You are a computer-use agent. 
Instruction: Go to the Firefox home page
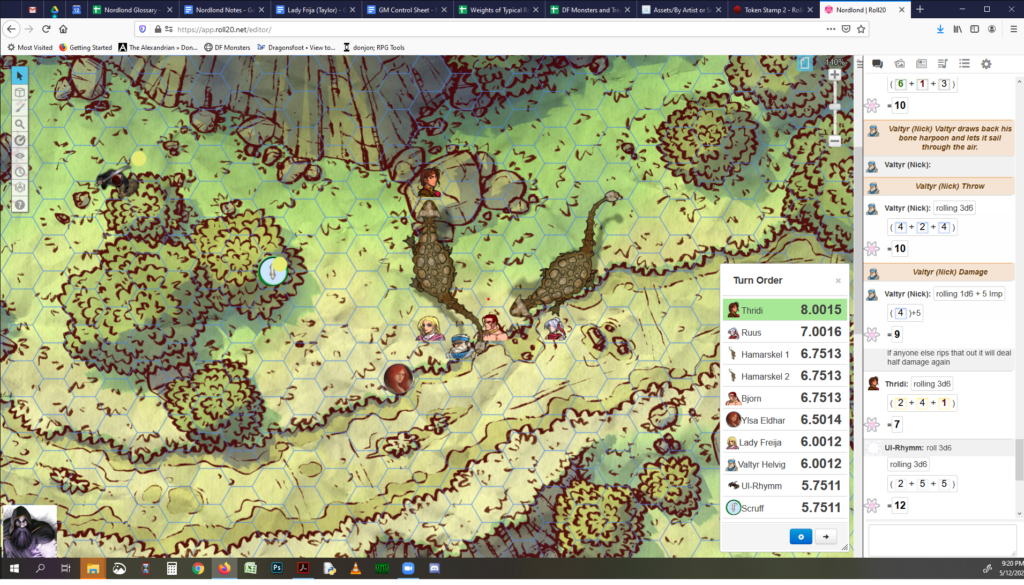(x=63, y=29)
